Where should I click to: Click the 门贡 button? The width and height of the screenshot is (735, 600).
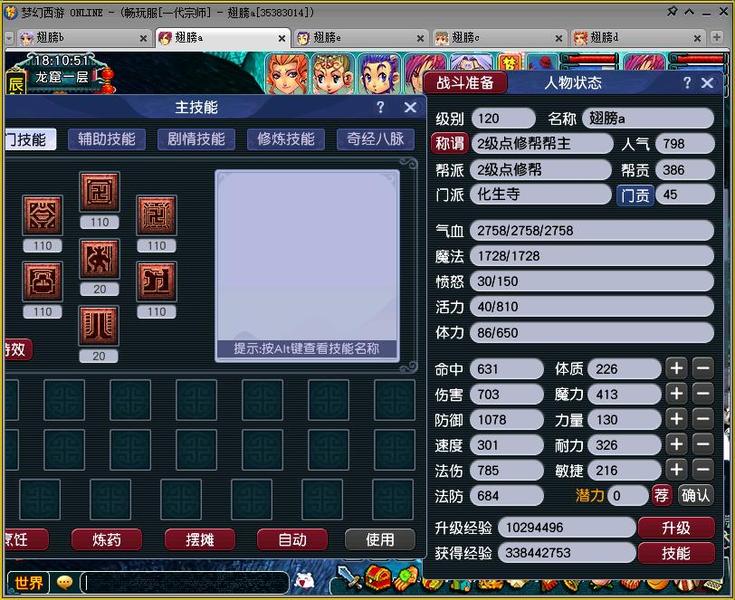[635, 195]
